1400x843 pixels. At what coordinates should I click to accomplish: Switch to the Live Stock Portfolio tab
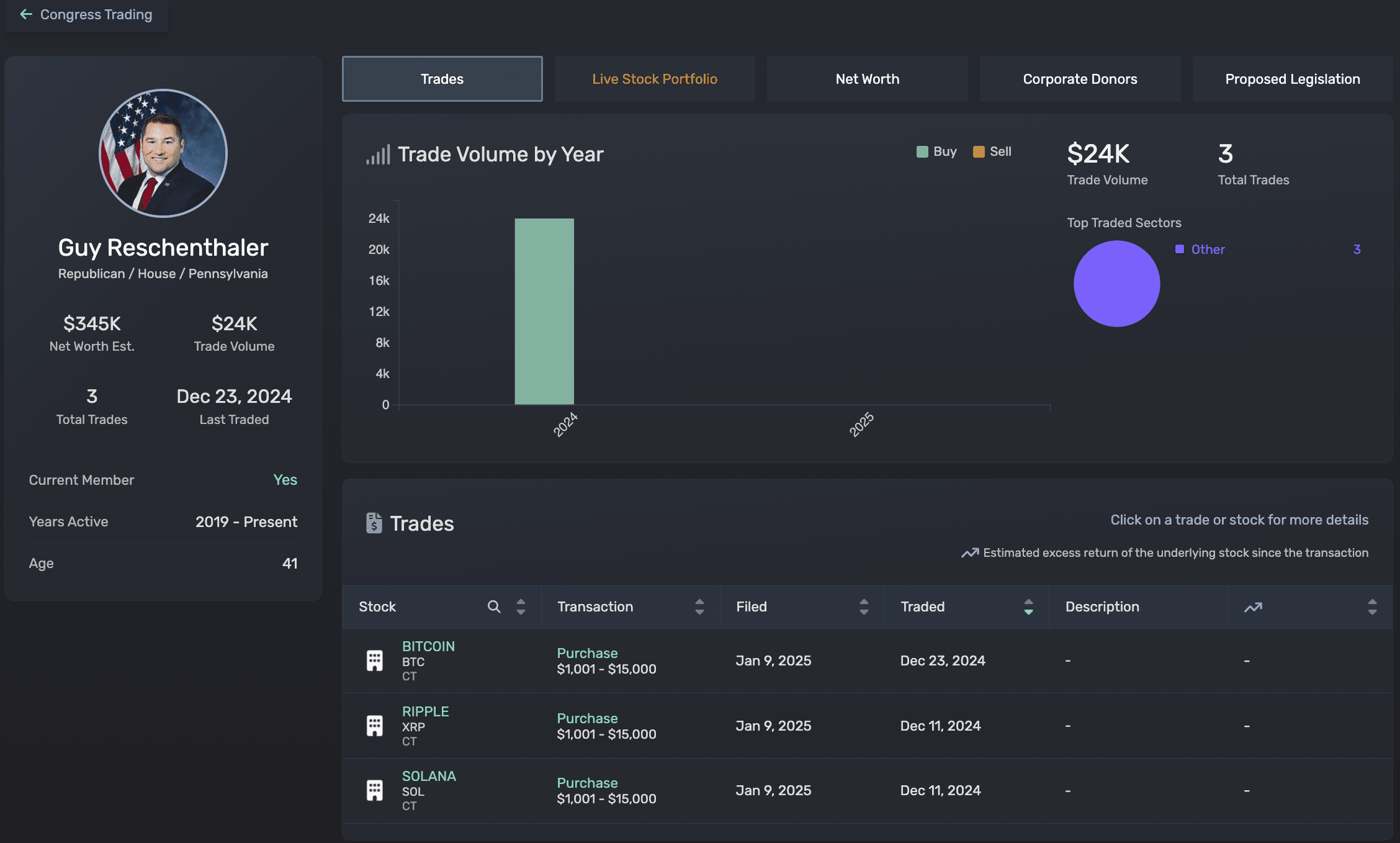[x=655, y=79]
